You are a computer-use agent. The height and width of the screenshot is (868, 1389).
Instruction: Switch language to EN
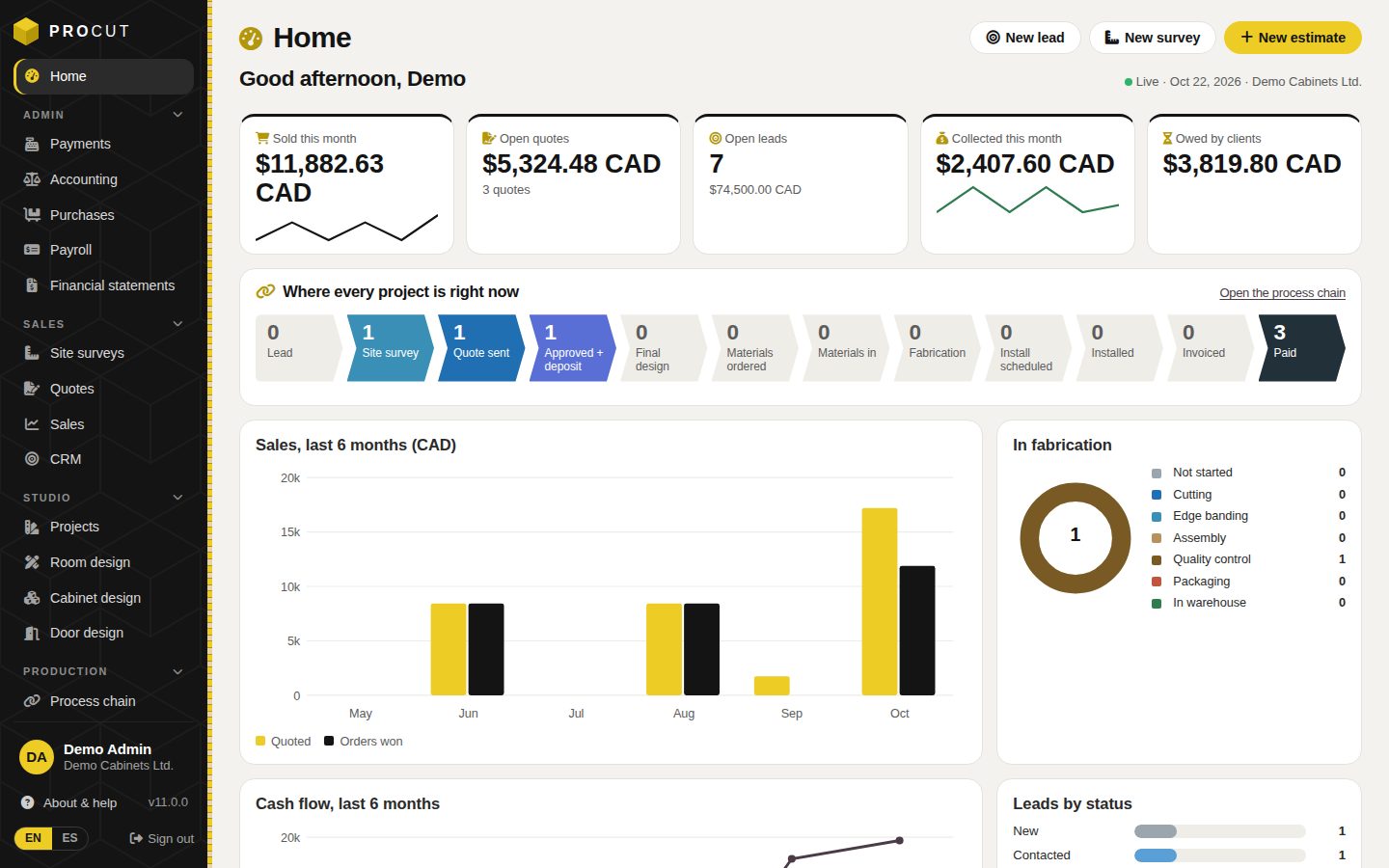click(x=34, y=838)
